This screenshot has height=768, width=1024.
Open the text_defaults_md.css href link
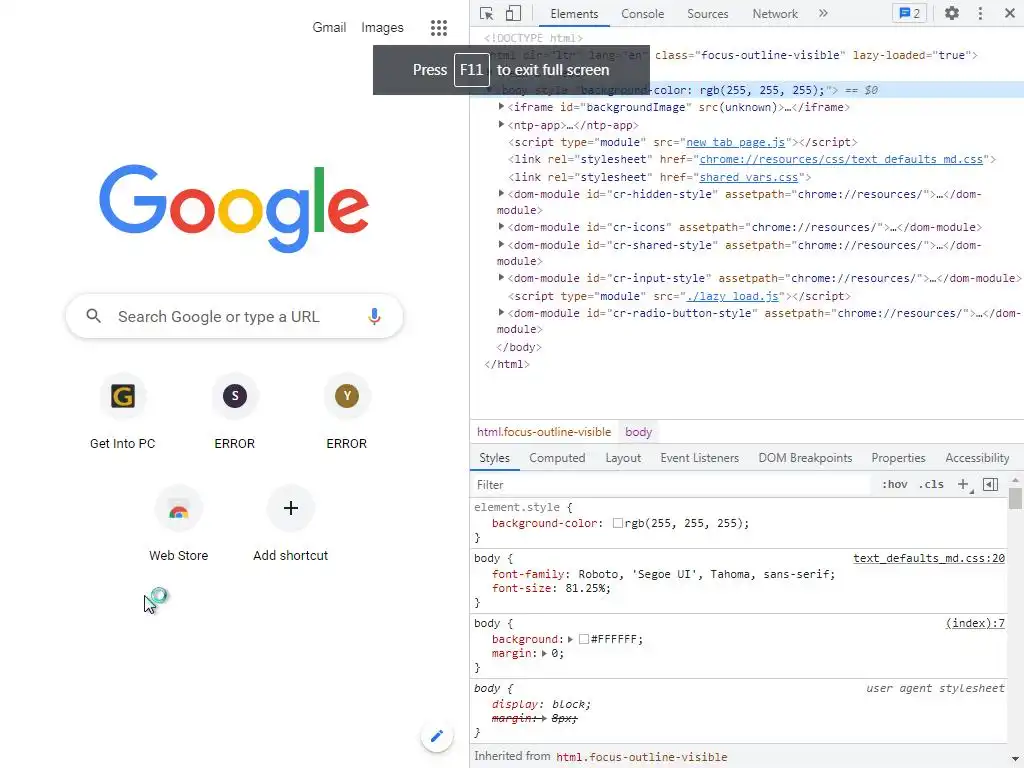pyautogui.click(x=841, y=159)
